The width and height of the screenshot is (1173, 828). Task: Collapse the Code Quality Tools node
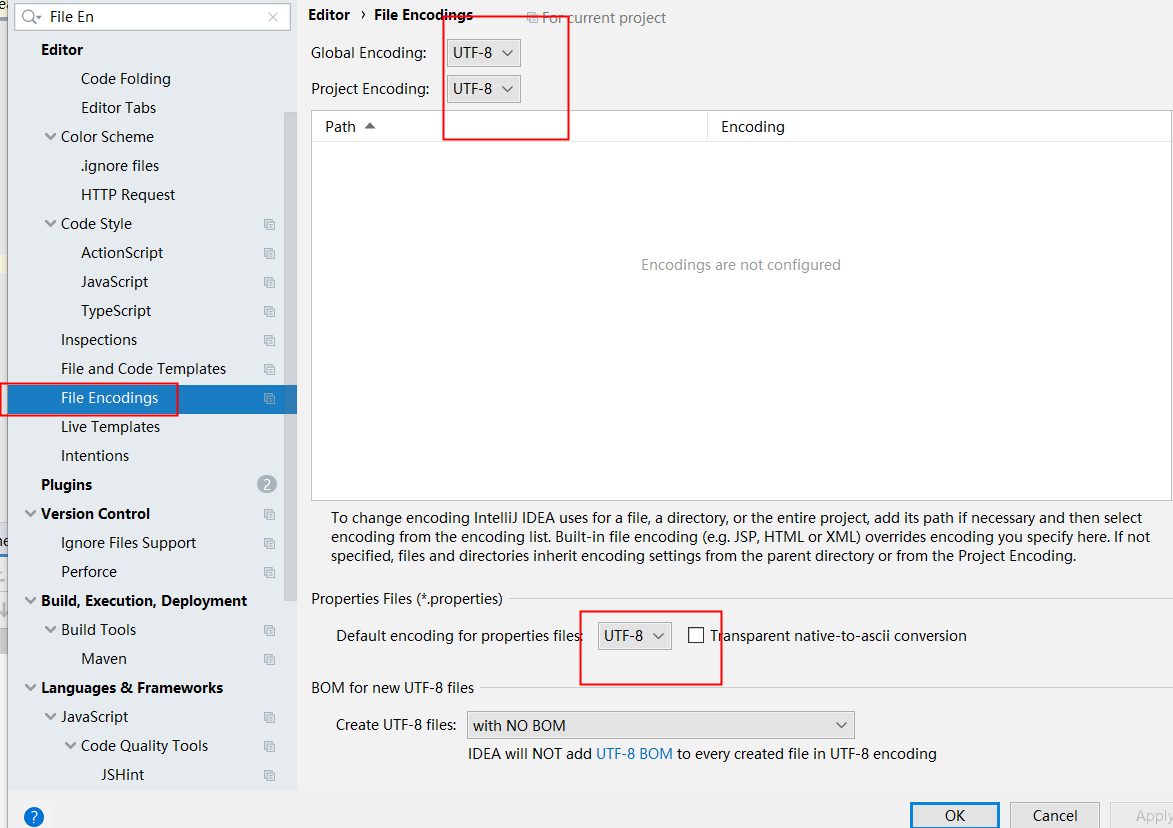coord(70,746)
